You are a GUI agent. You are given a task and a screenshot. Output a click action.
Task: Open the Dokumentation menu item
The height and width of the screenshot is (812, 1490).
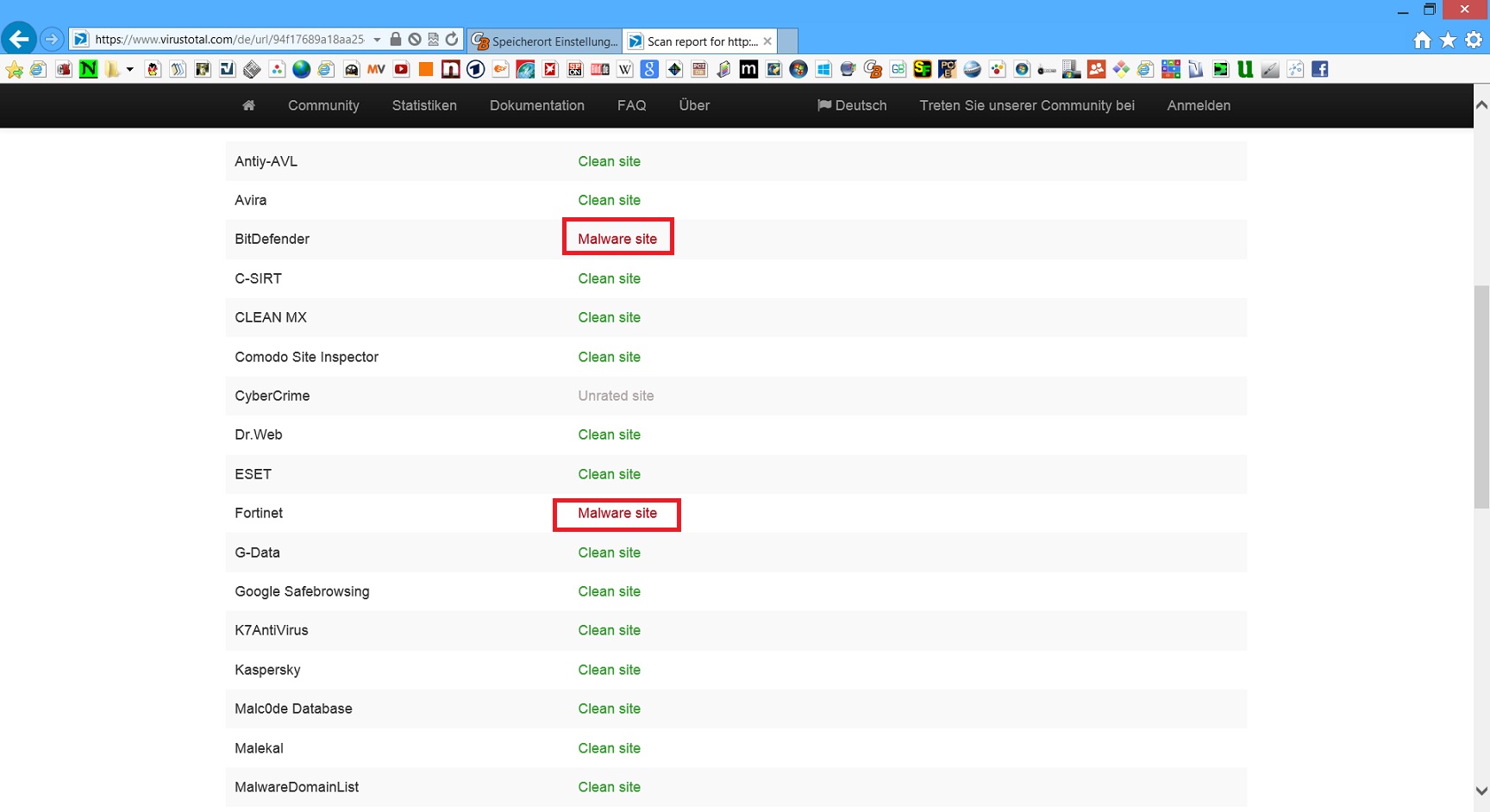coord(537,105)
